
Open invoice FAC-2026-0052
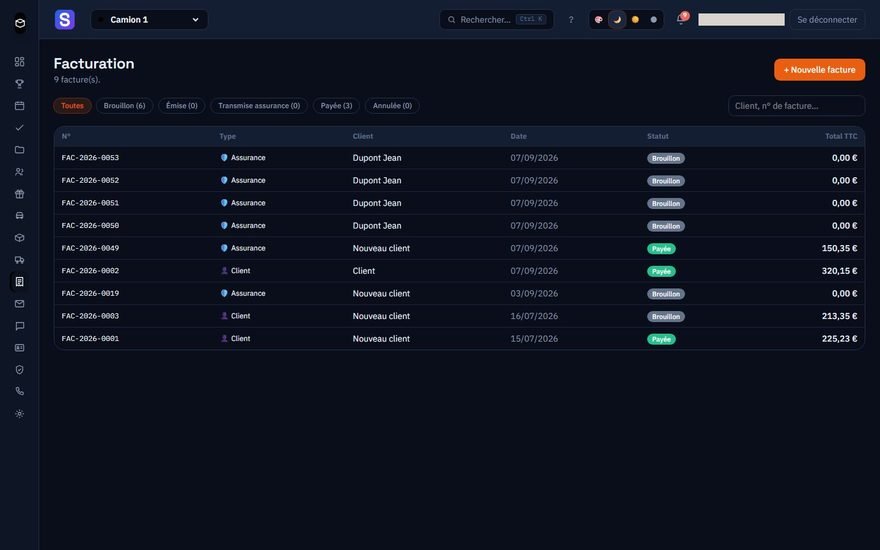click(x=459, y=180)
